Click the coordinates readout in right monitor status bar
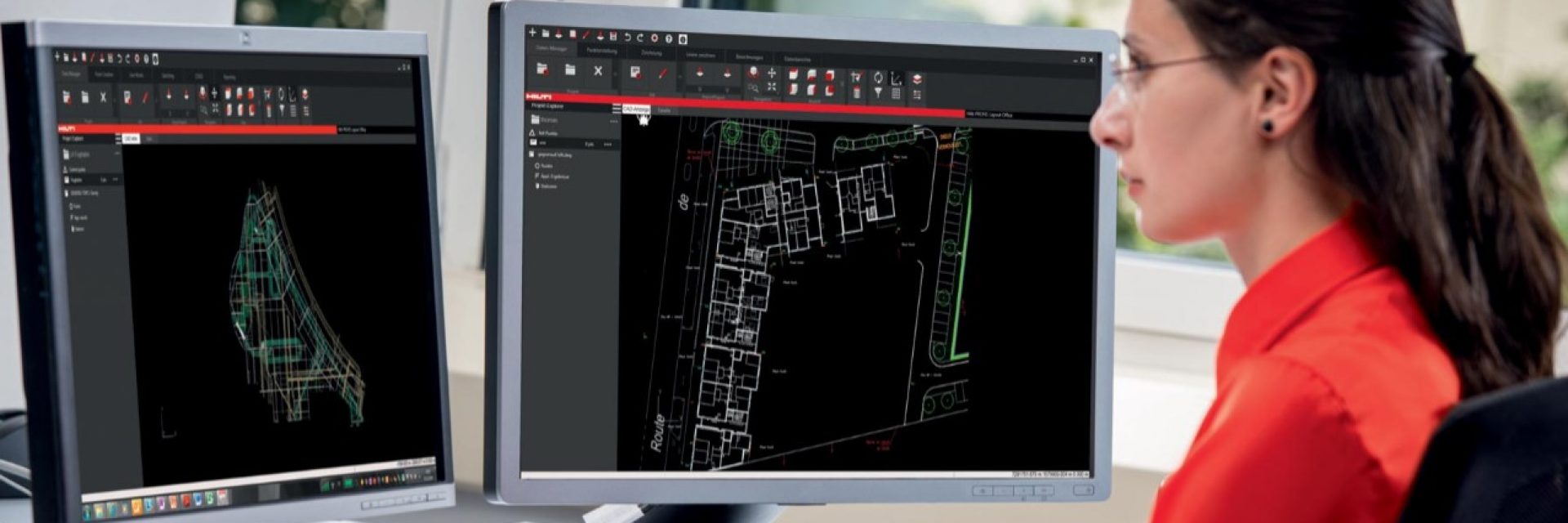Screen dimensions: 1568x523 pyautogui.click(x=1049, y=474)
